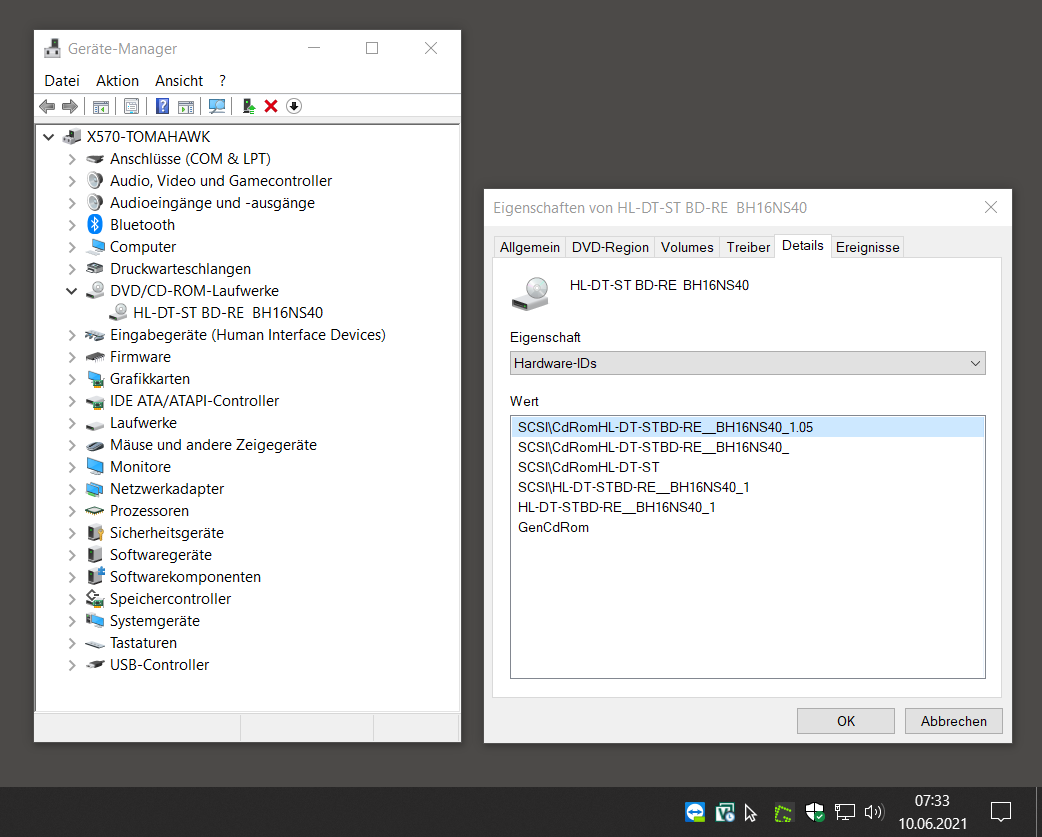
Task: Select the Druckwarteschlangen entry
Action: tap(180, 269)
